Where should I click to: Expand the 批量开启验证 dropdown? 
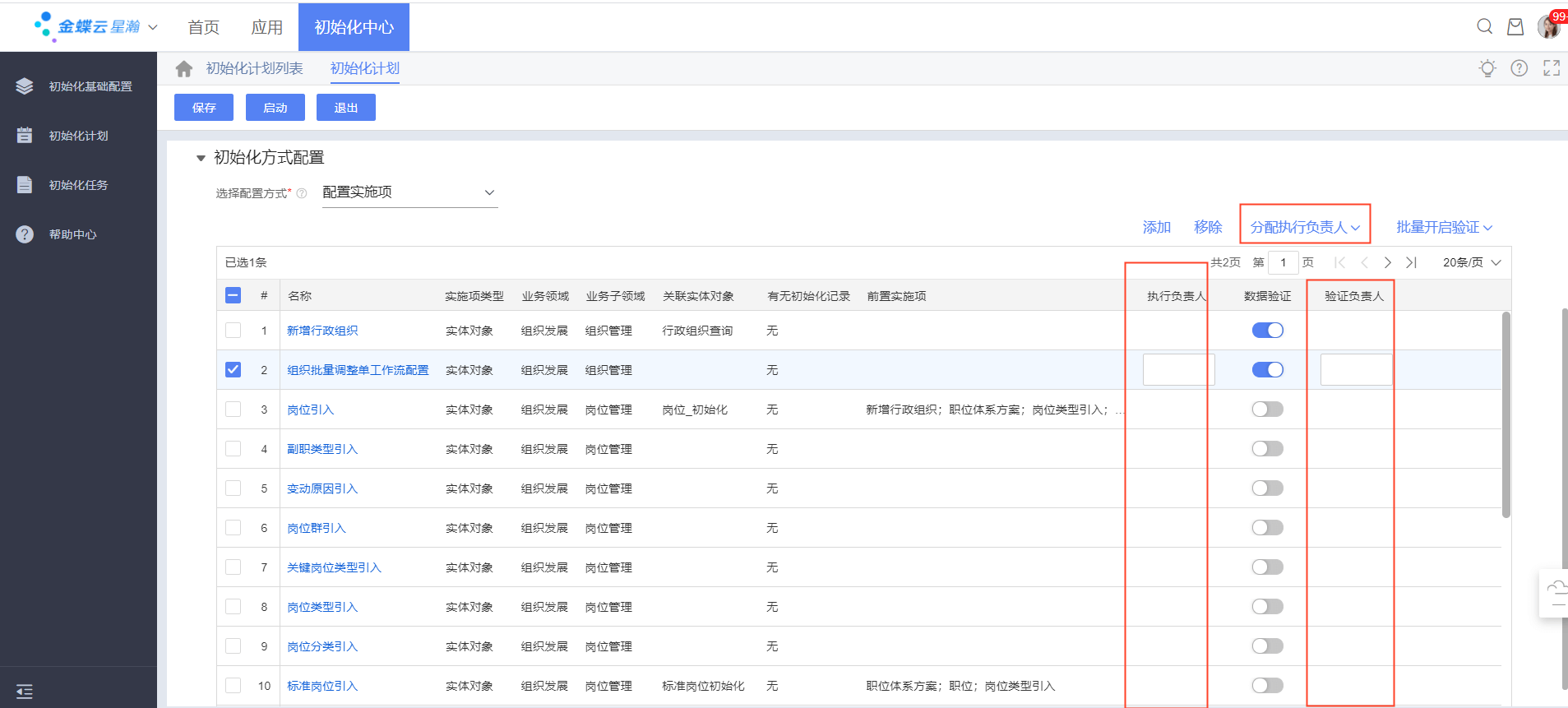1444,227
